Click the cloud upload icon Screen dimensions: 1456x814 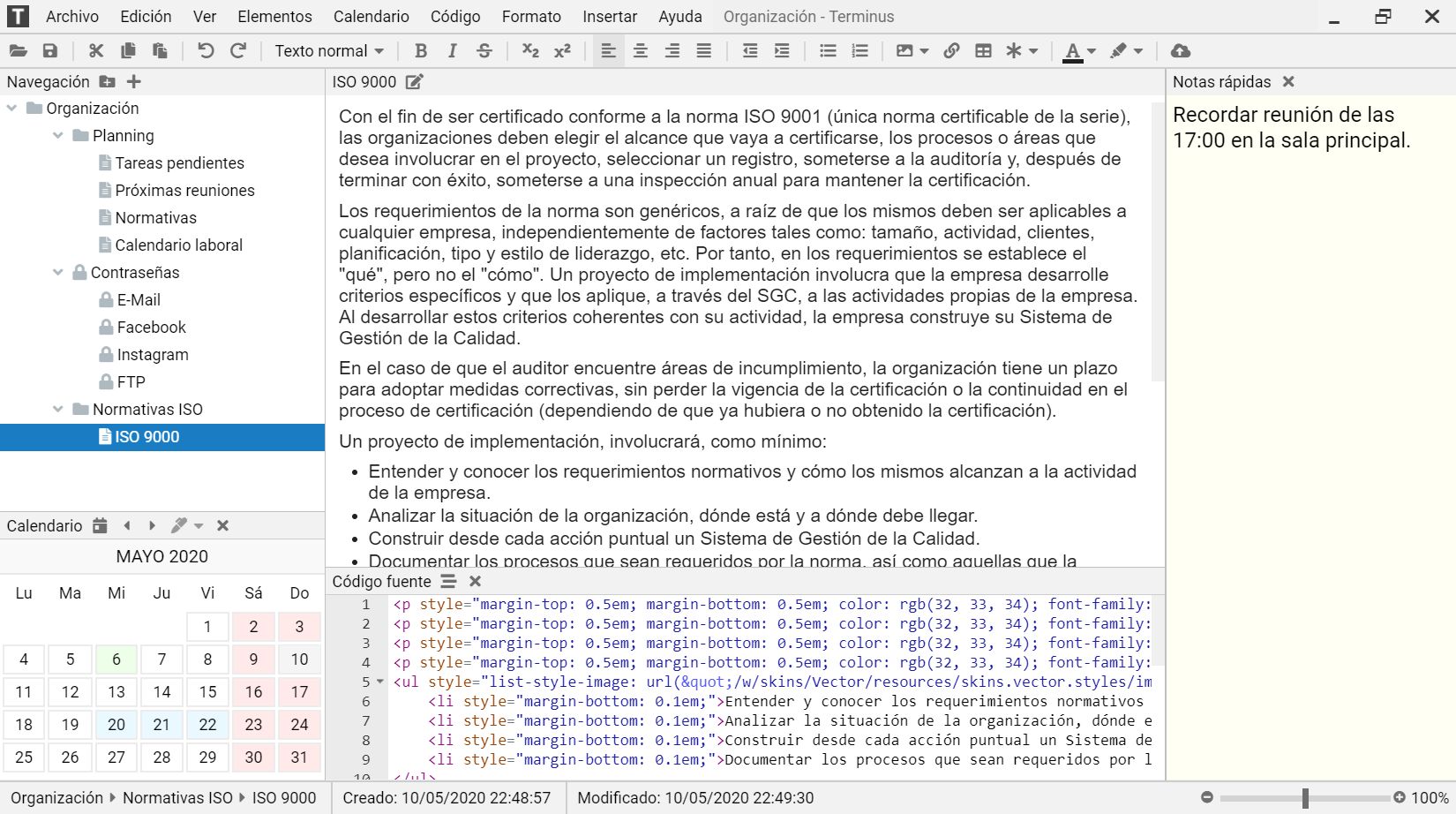pos(1180,51)
